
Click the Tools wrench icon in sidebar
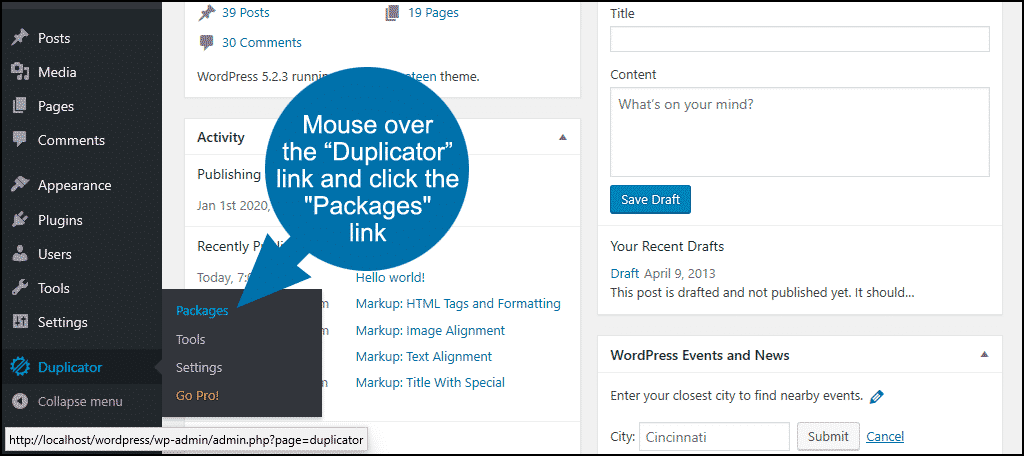coord(20,288)
